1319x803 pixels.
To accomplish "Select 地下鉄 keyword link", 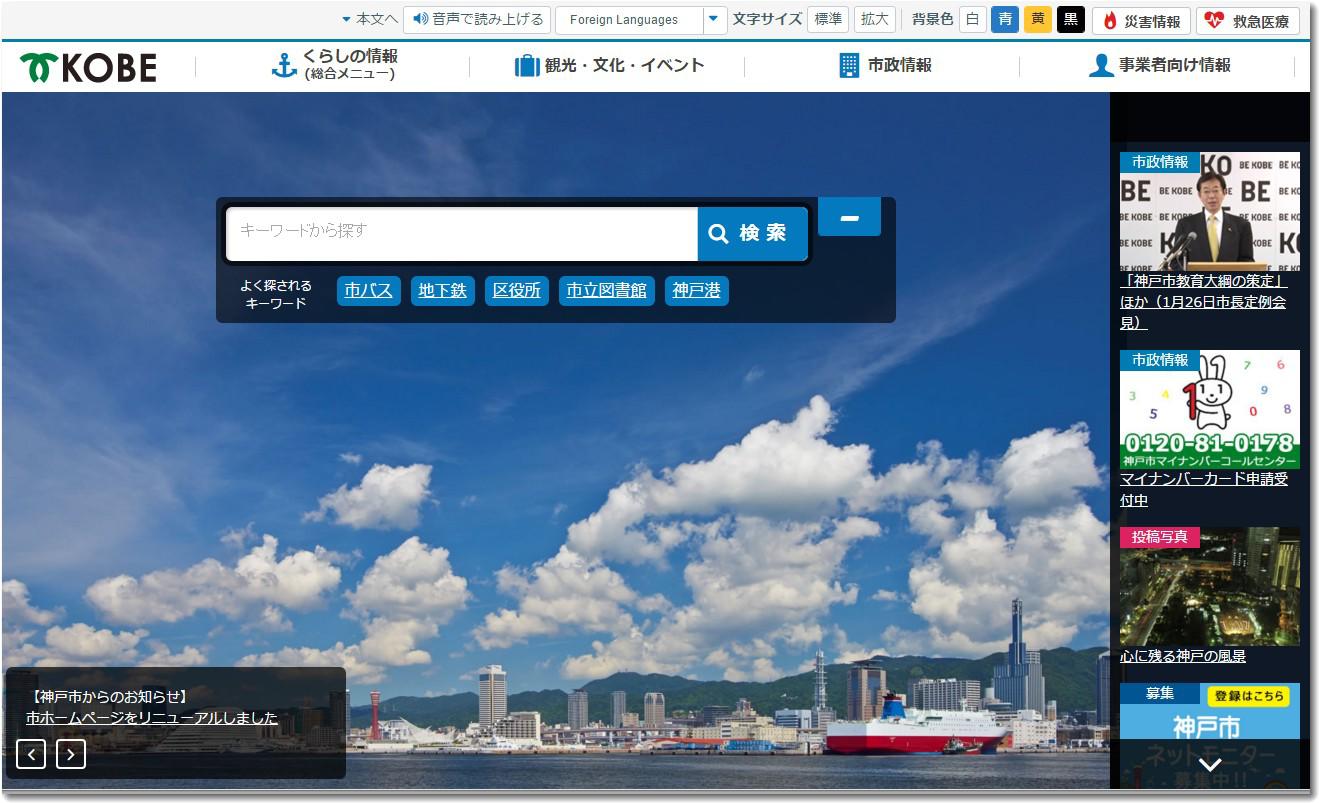I will pos(443,291).
